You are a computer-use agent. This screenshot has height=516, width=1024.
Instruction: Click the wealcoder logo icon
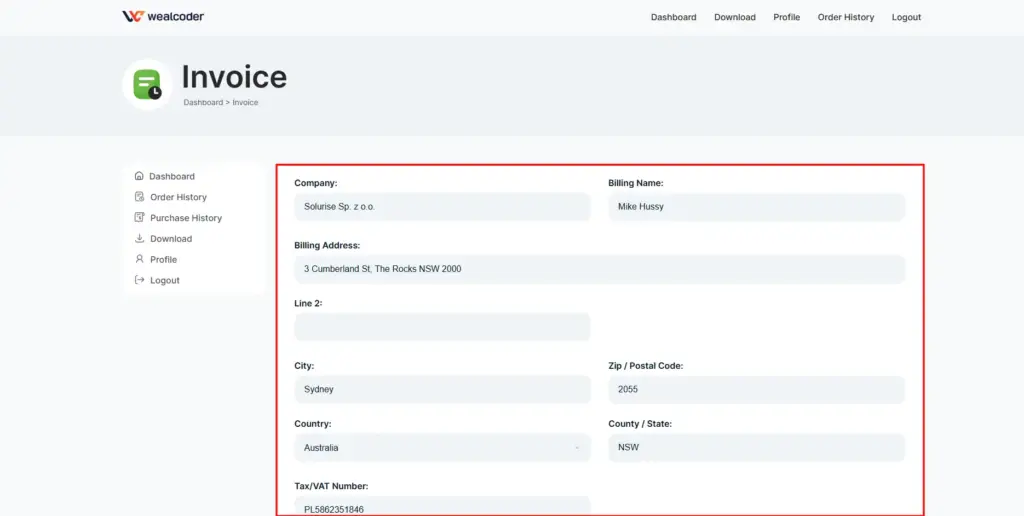133,17
